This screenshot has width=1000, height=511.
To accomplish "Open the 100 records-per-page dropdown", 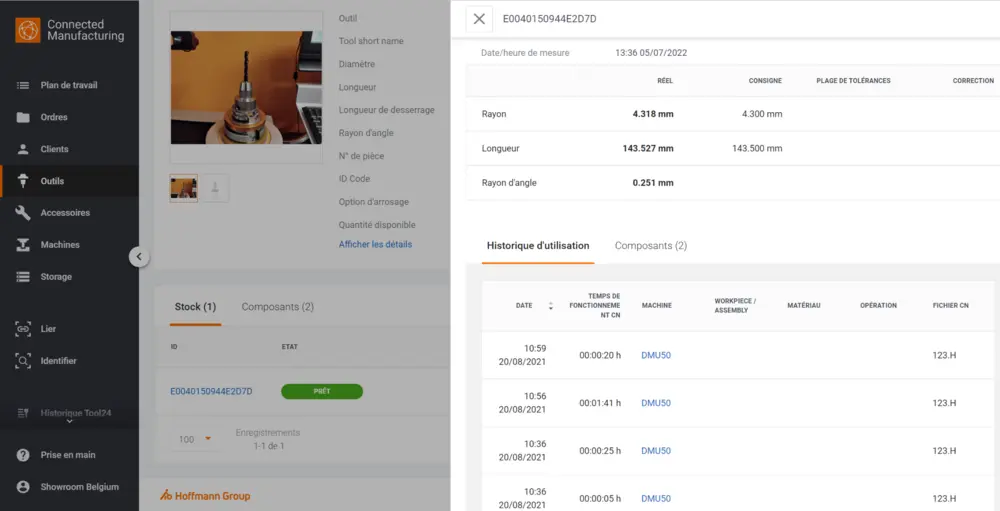I will point(196,439).
